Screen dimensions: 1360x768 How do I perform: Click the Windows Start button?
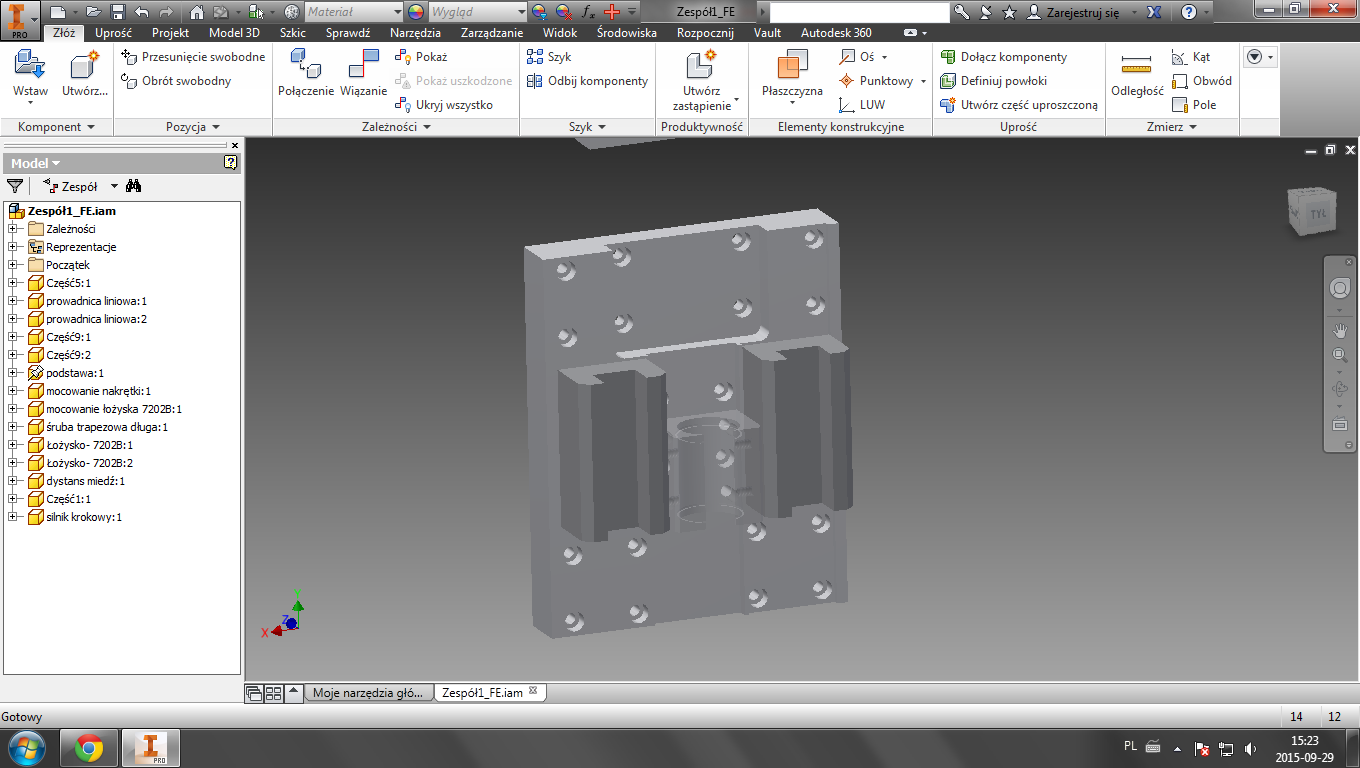[26, 748]
